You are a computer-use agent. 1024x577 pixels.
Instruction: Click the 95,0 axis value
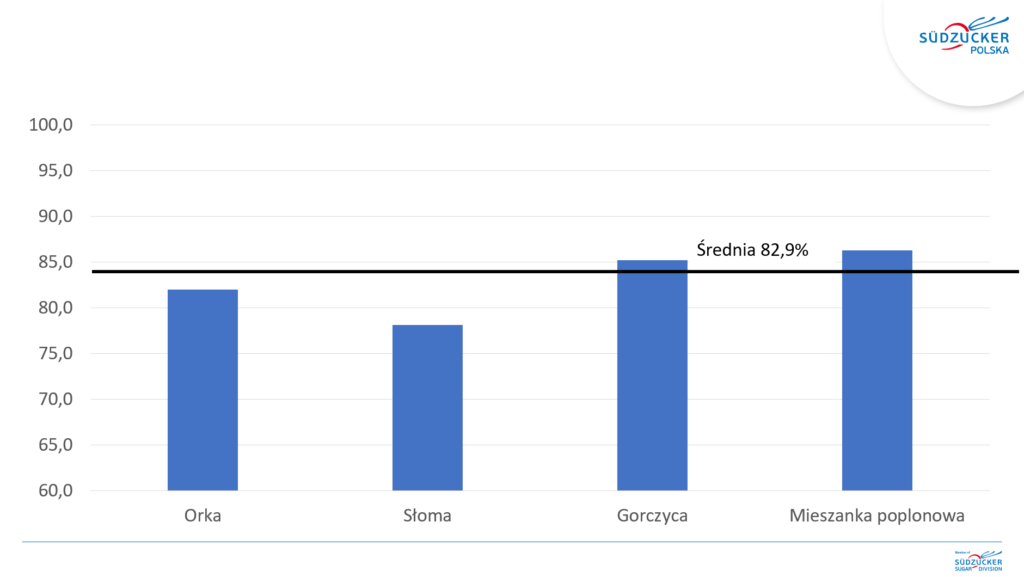56,170
